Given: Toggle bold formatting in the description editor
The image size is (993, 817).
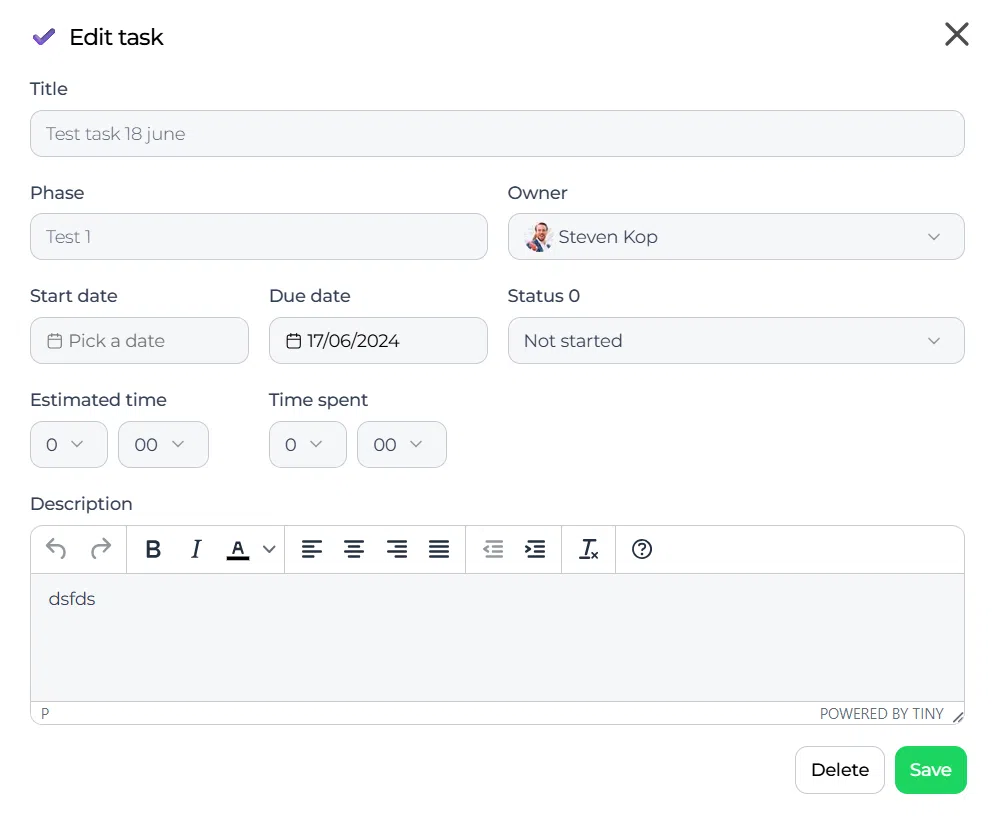Looking at the screenshot, I should pos(153,549).
